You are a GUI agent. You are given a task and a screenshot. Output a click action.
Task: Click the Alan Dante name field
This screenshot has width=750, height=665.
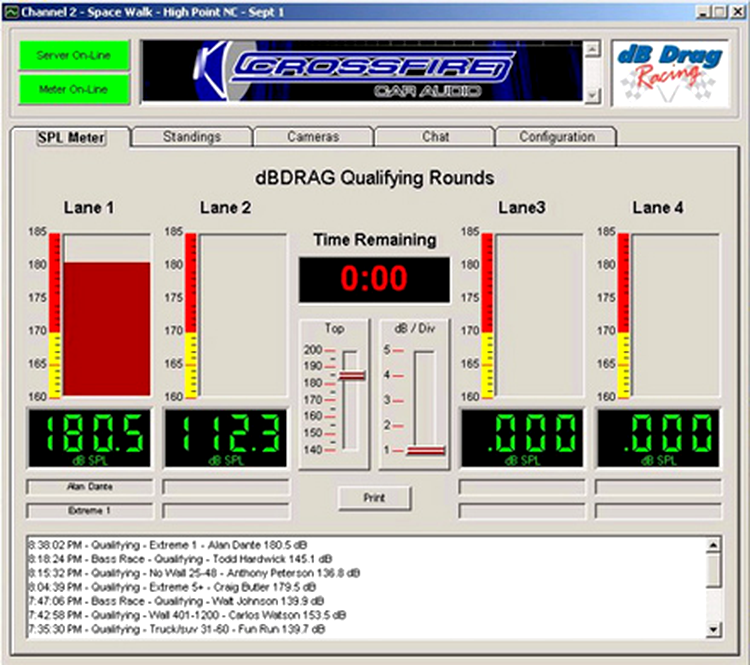[89, 487]
